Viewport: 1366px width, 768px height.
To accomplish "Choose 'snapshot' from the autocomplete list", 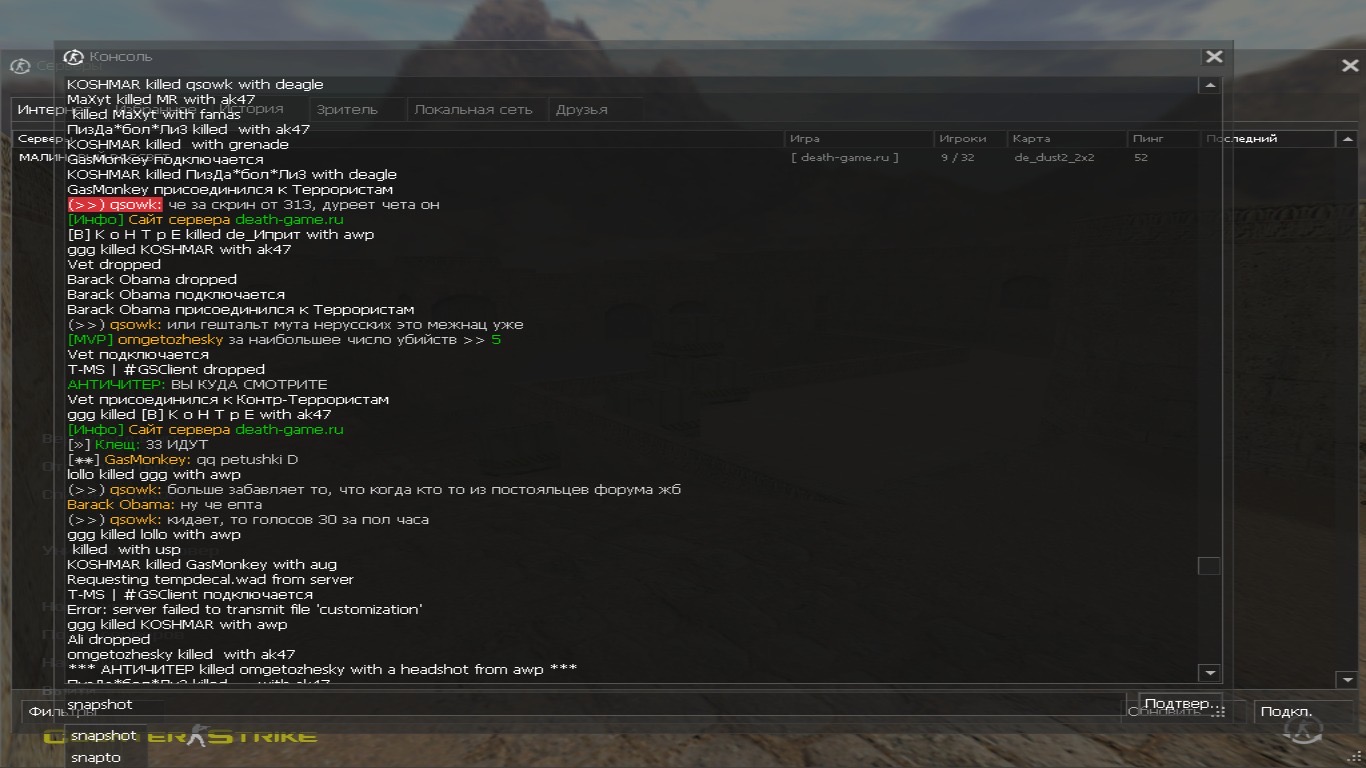I will [x=104, y=735].
